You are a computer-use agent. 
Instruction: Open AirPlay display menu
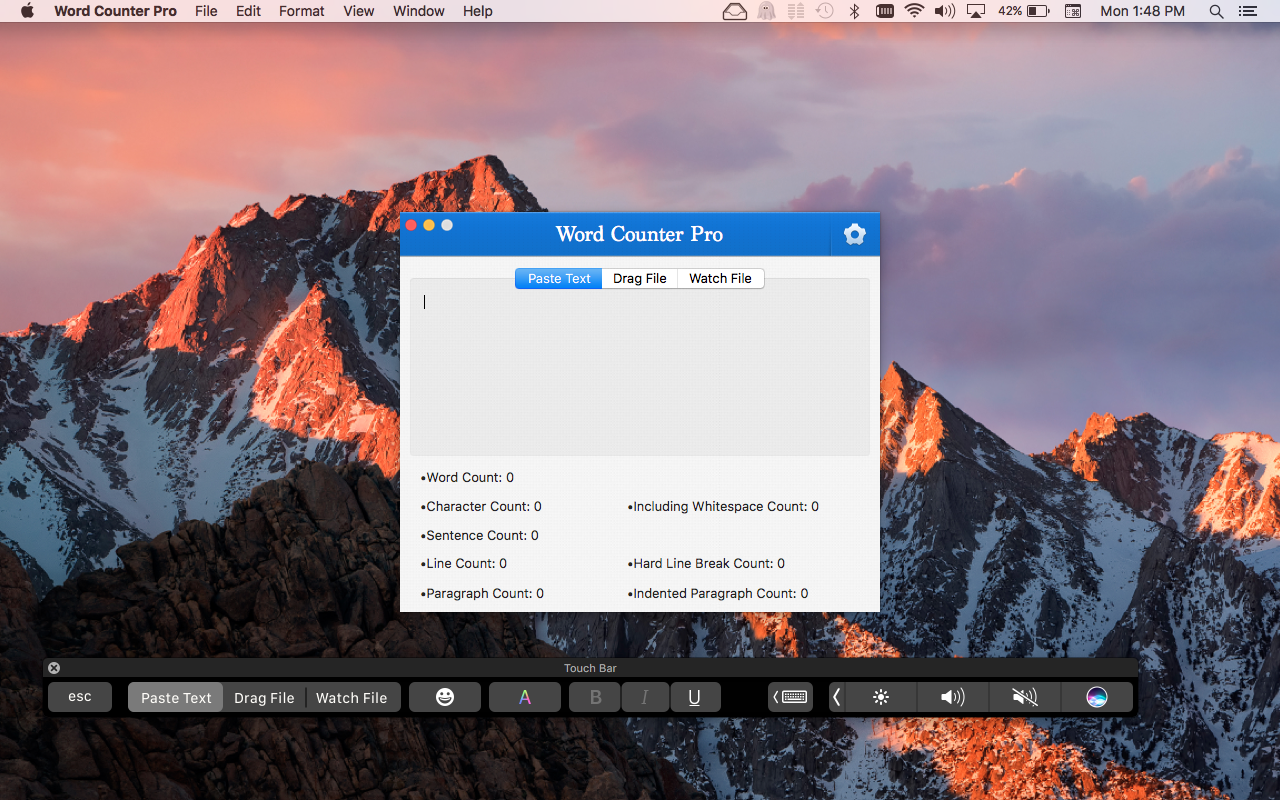pyautogui.click(x=976, y=11)
